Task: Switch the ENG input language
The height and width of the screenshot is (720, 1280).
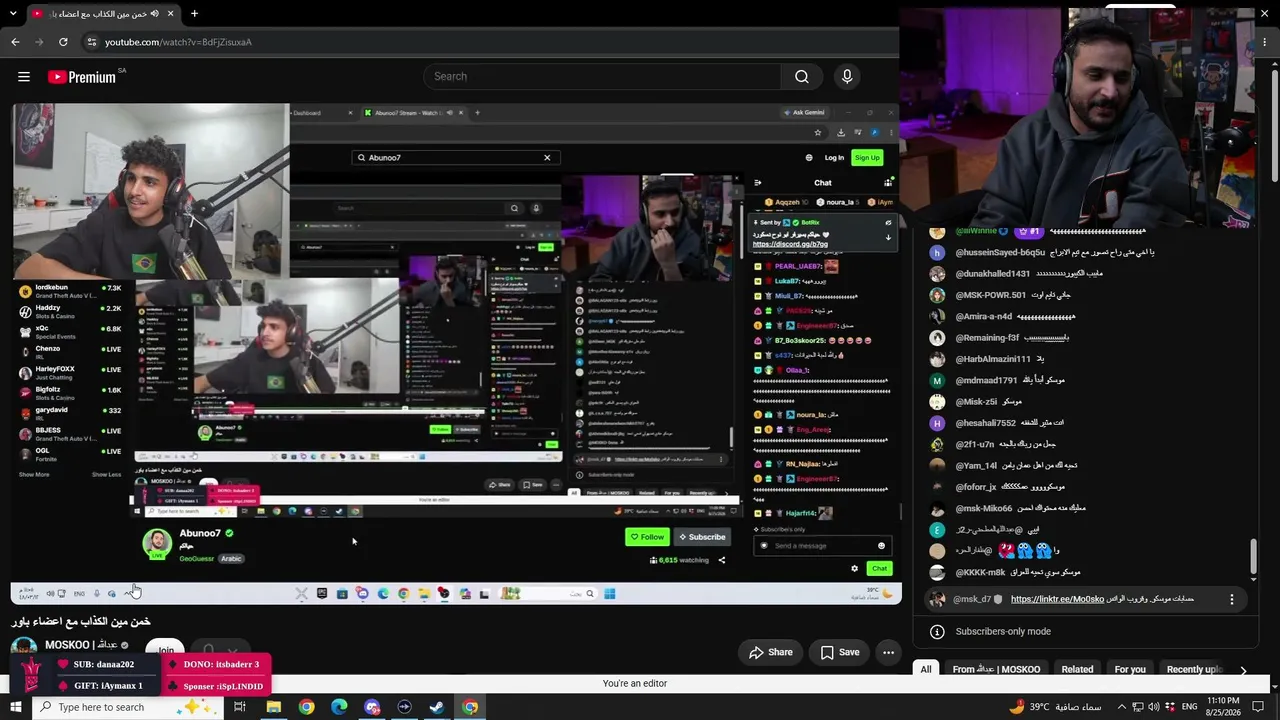Action: tap(1190, 707)
